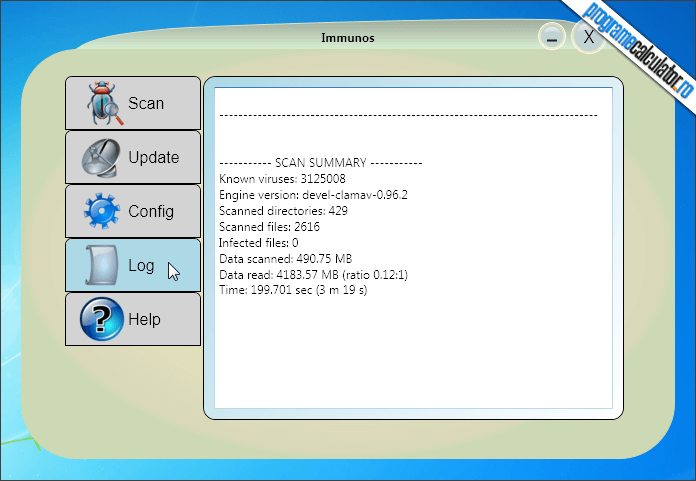Close Immunos with the X button

click(589, 36)
